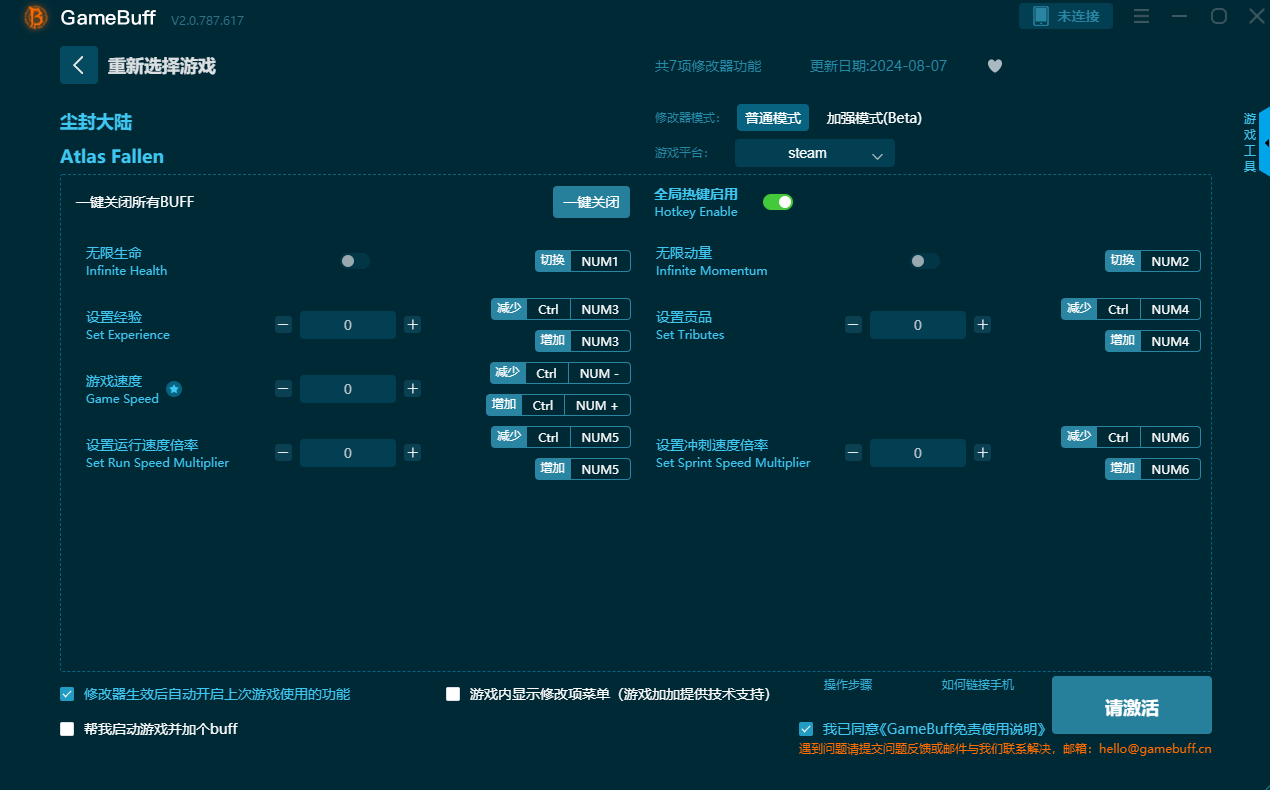Click 减少 Ctrl NUM3 hotkey for Experience
This screenshot has width=1270, height=790.
coord(561,309)
